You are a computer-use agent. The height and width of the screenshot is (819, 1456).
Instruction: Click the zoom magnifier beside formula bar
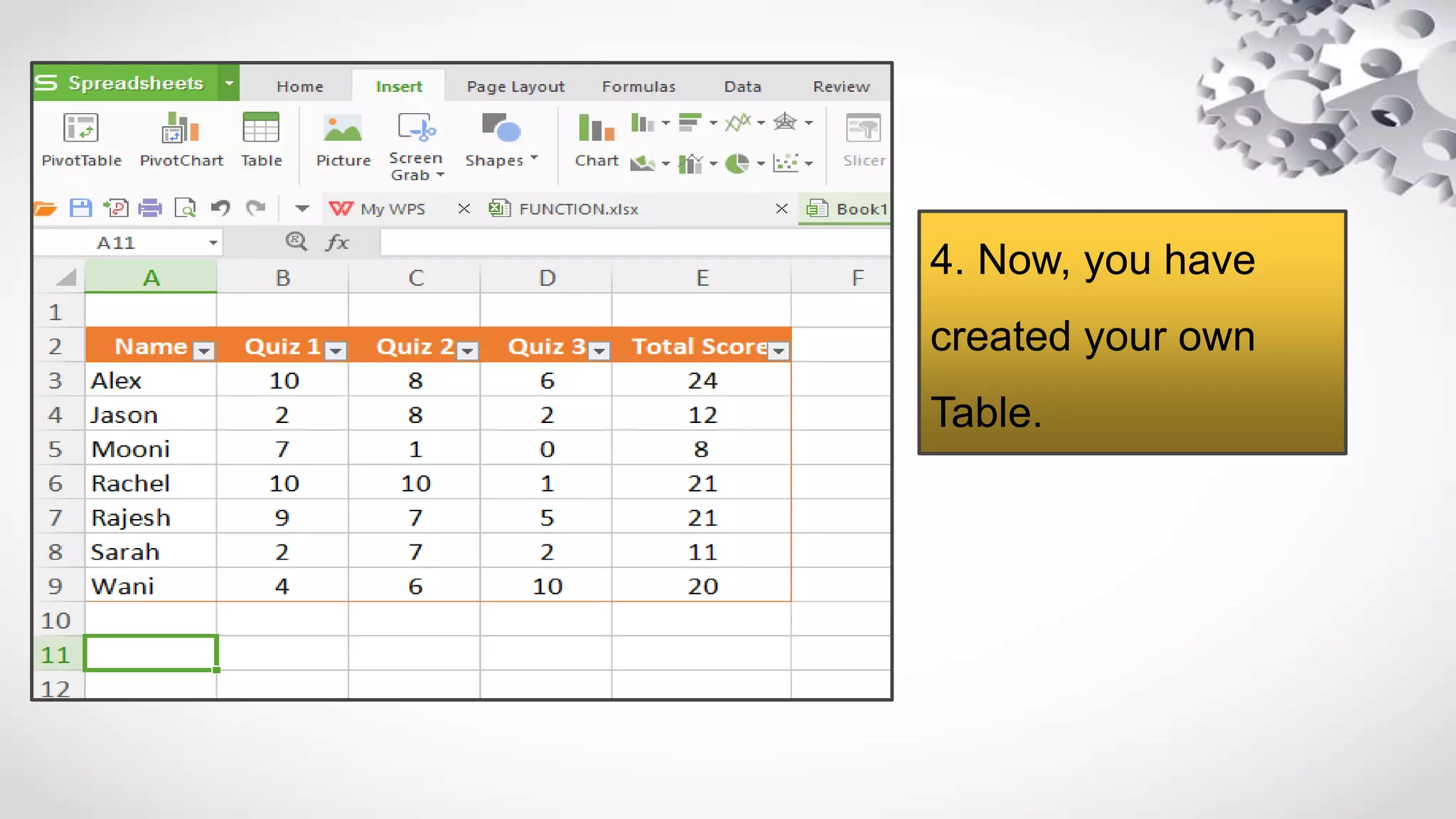pos(296,242)
